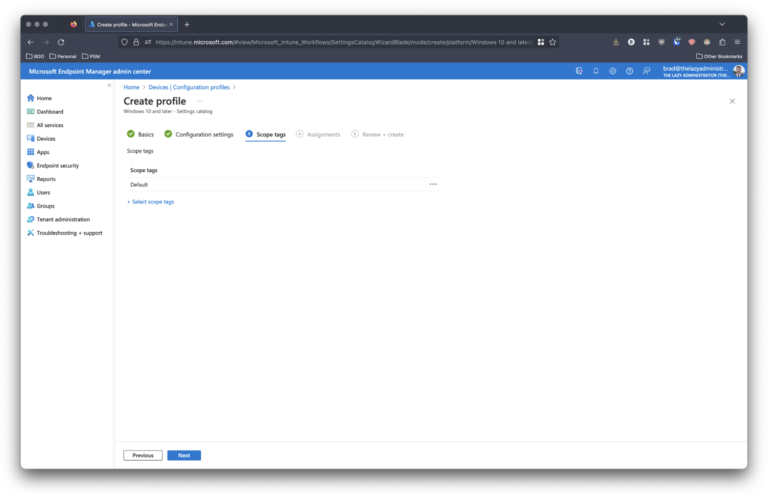Open the account profile avatar

(739, 71)
